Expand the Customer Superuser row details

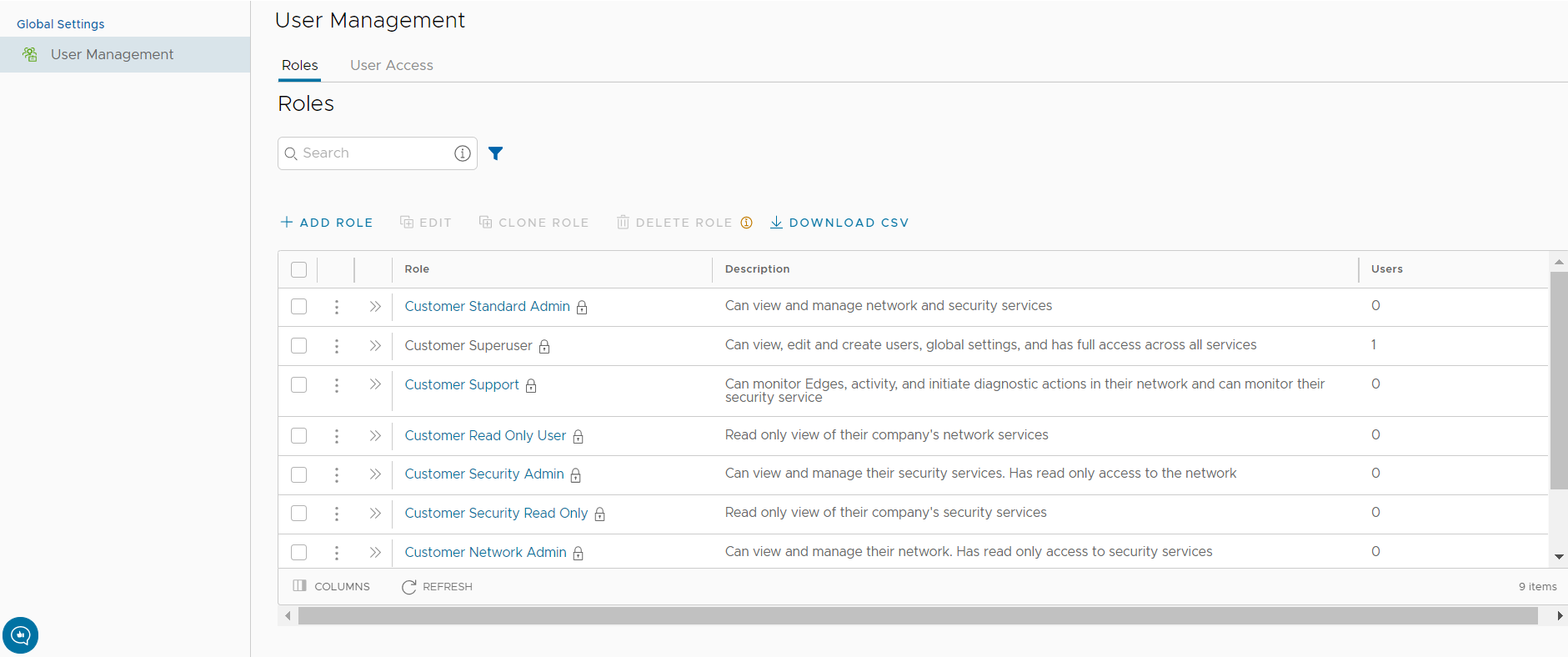(x=375, y=345)
